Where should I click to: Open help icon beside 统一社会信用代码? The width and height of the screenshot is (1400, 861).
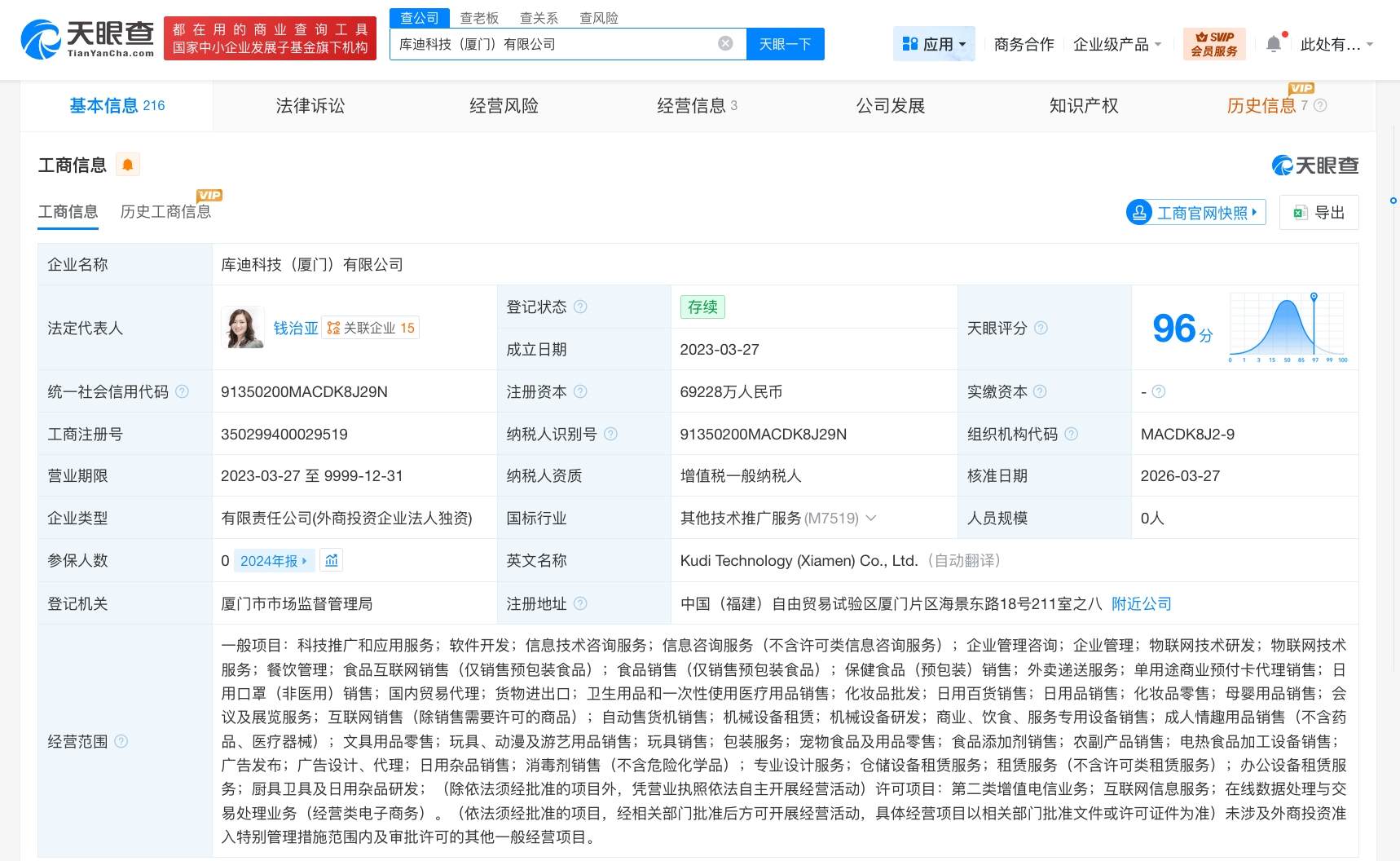[x=183, y=392]
